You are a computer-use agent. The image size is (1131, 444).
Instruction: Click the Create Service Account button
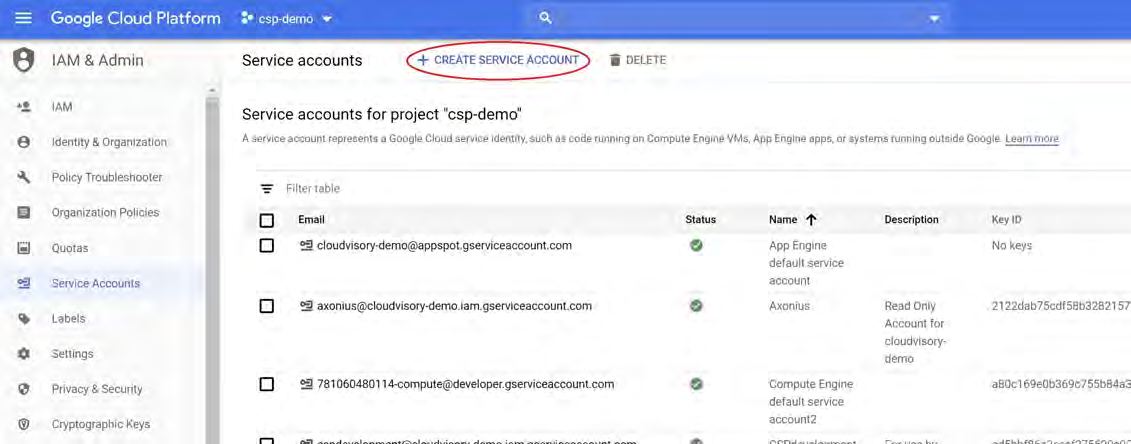coord(498,61)
